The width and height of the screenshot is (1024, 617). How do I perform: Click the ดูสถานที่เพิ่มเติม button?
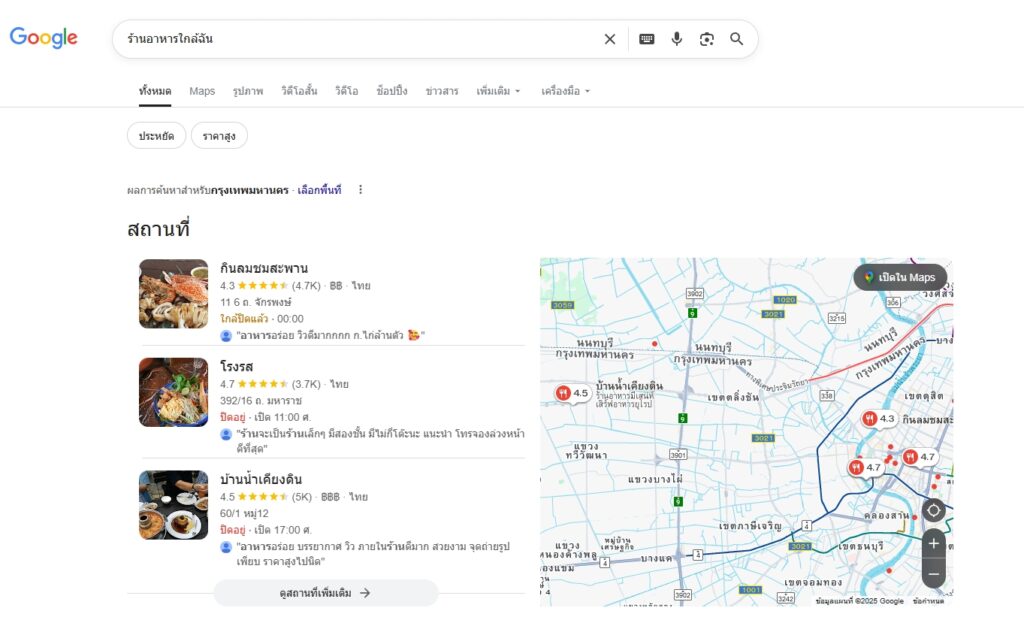pyautogui.click(x=326, y=592)
